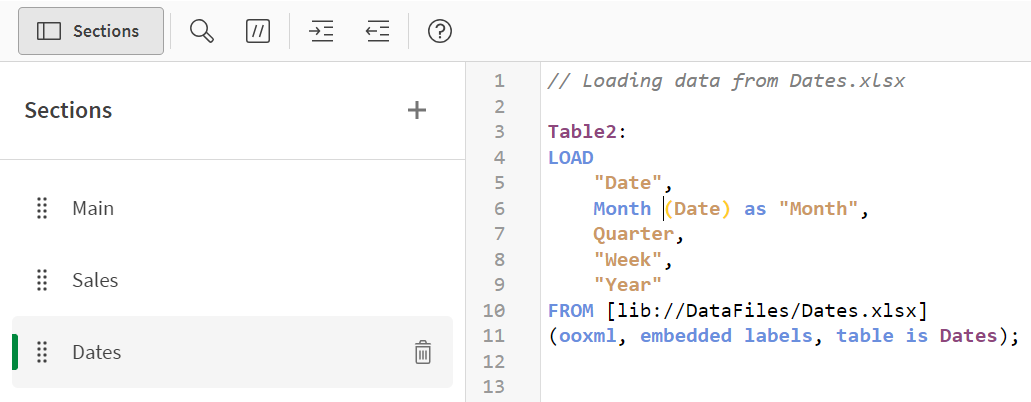Click 'embedded labels' in line 11

point(726,336)
